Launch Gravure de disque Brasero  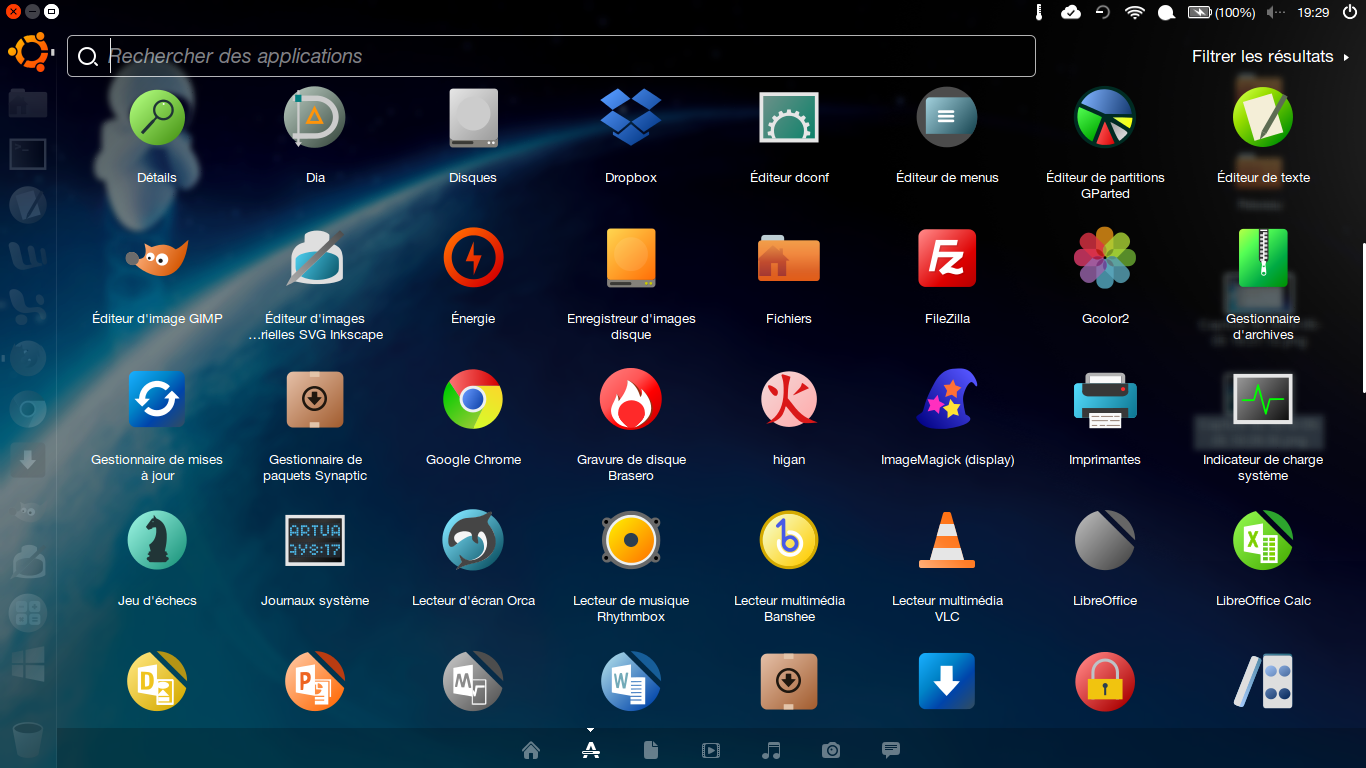pyautogui.click(x=630, y=399)
